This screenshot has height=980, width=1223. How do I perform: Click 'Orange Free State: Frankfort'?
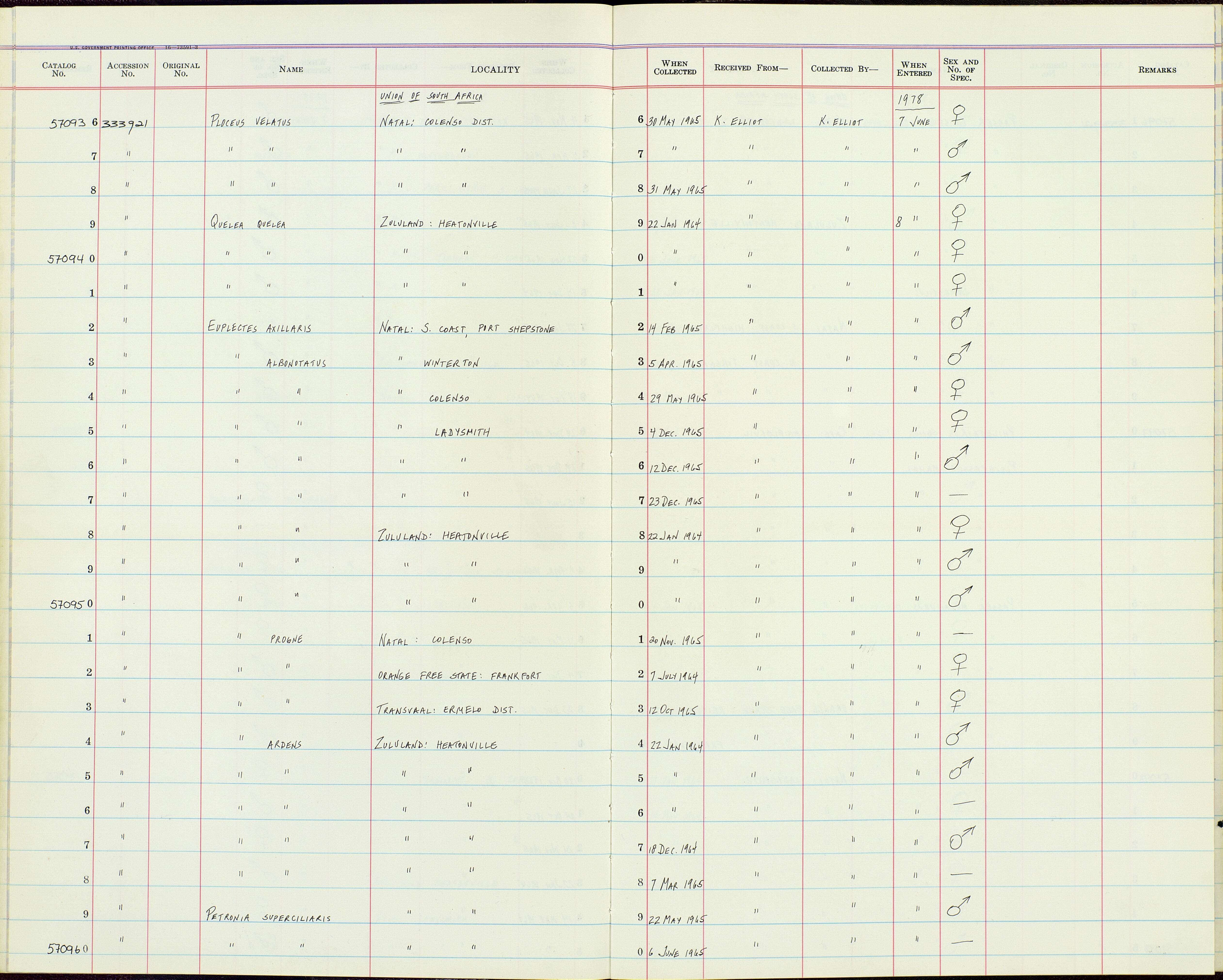(x=459, y=676)
